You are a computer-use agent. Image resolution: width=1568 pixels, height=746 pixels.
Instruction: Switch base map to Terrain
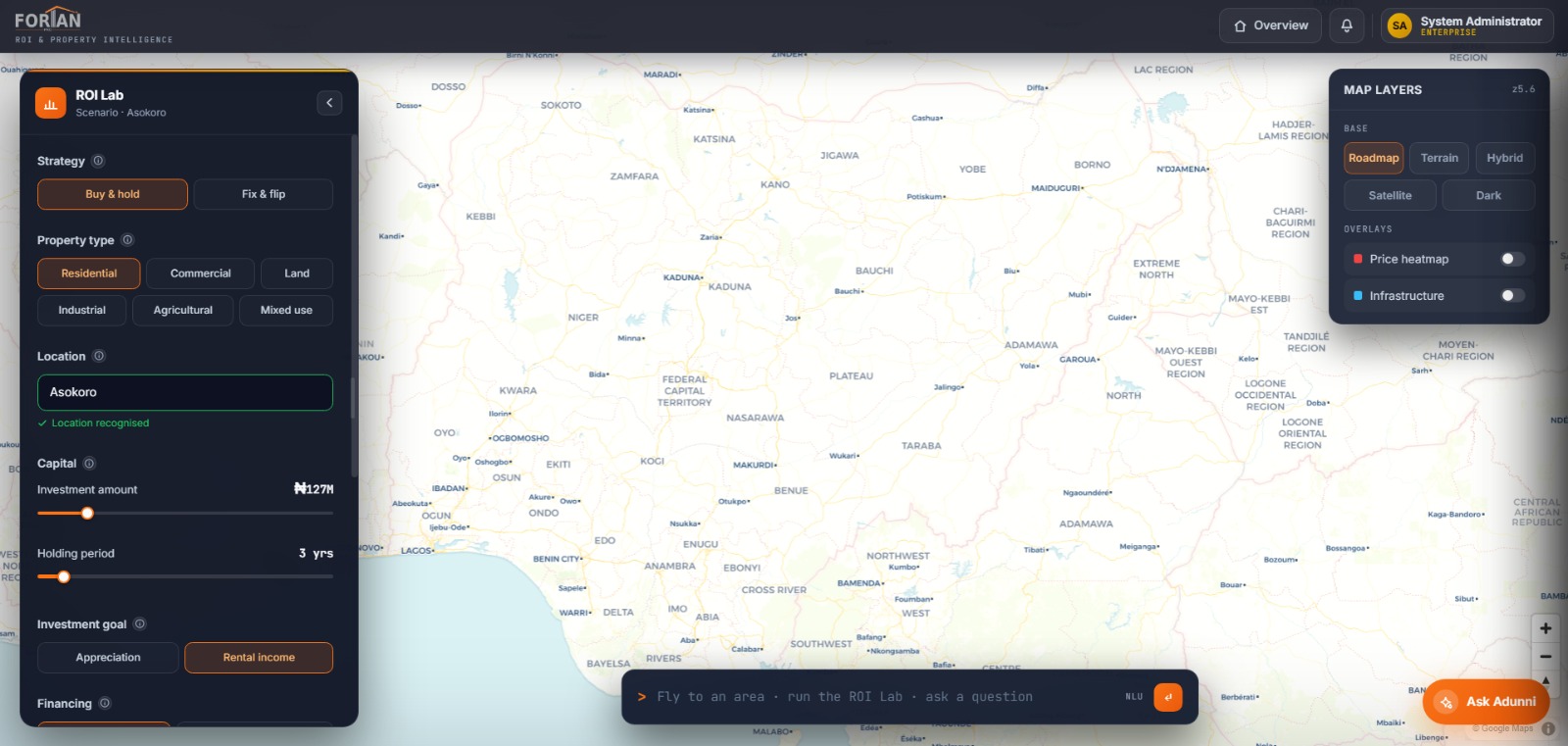[x=1440, y=158]
